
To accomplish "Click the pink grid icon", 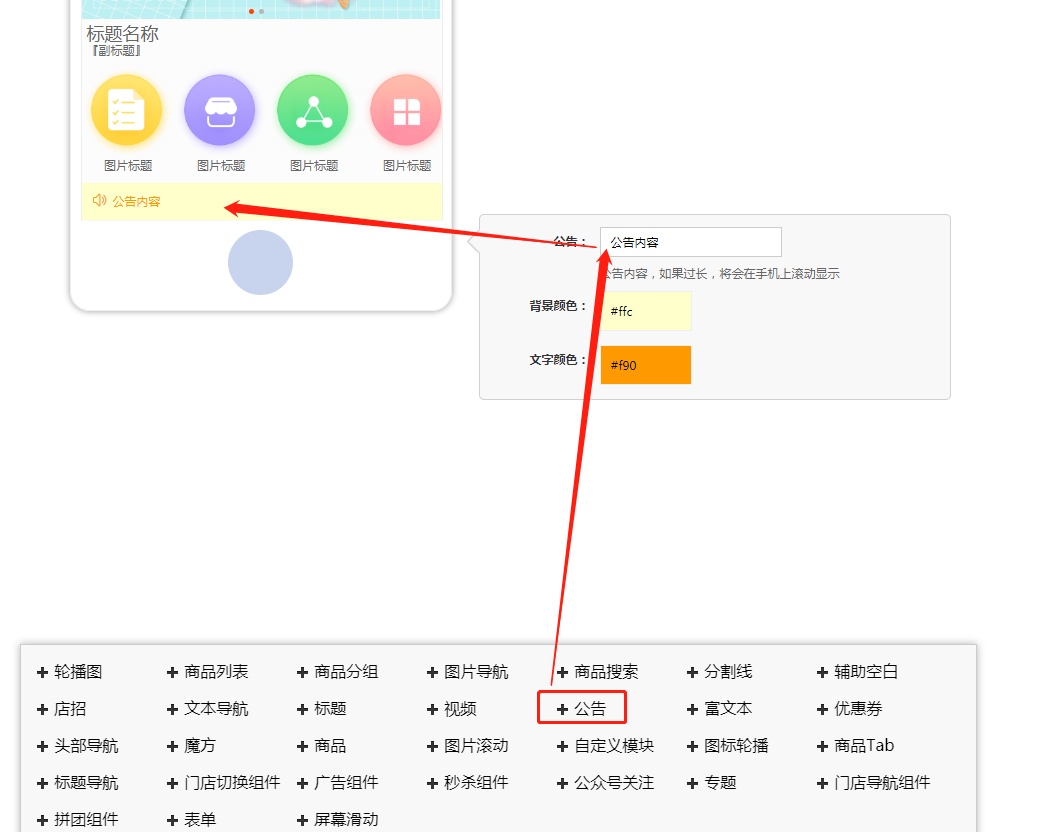I will point(405,111).
